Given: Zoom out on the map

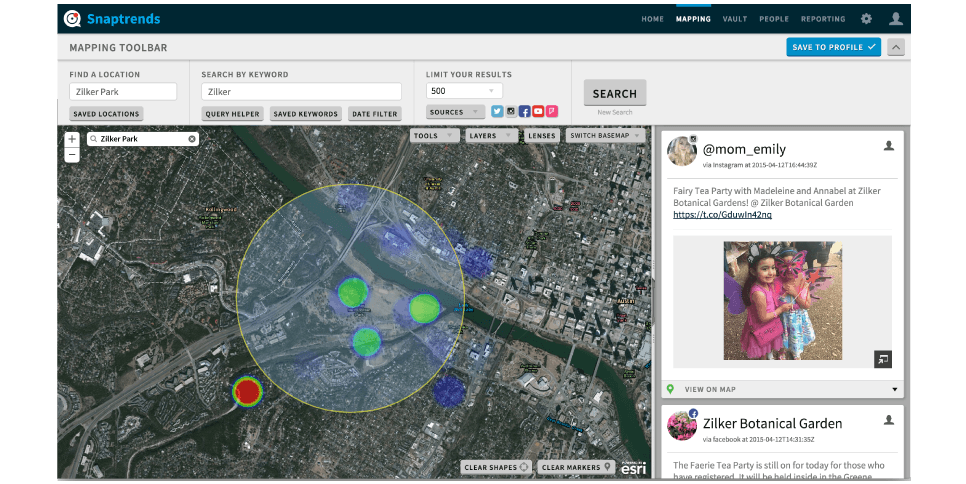Looking at the screenshot, I should [x=72, y=155].
